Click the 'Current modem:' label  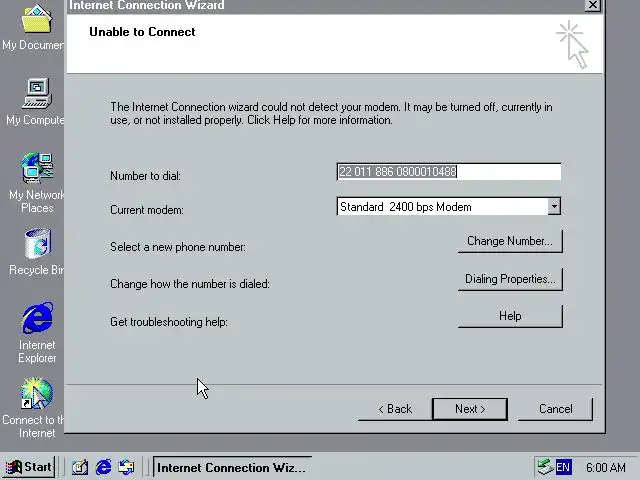147,210
